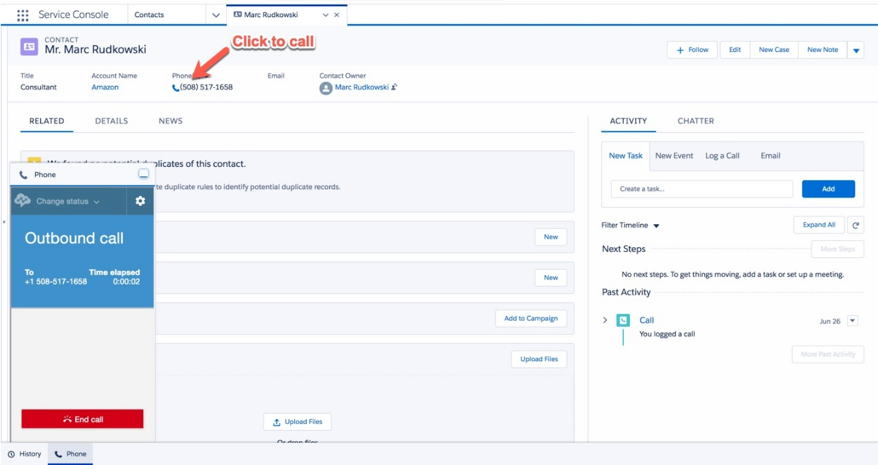Click the change owner icon after Marc Rudkowski
The image size is (878, 465).
coord(394,87)
